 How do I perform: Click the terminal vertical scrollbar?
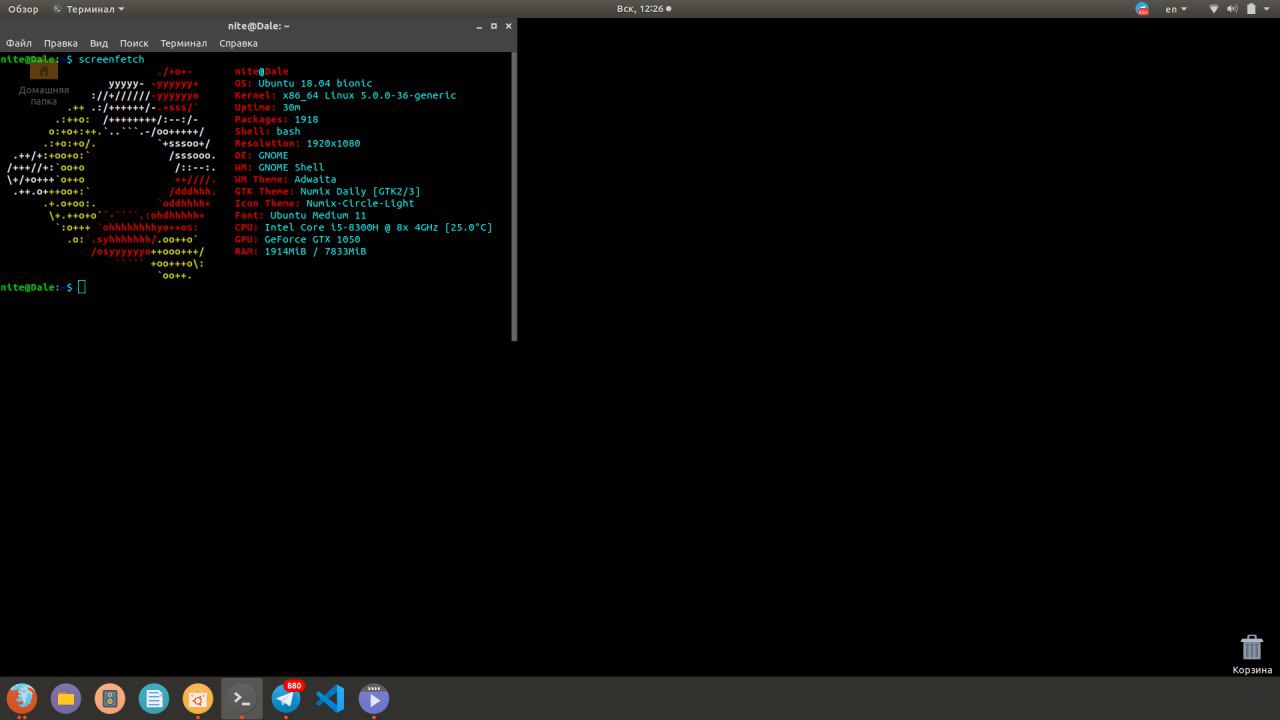coord(514,196)
